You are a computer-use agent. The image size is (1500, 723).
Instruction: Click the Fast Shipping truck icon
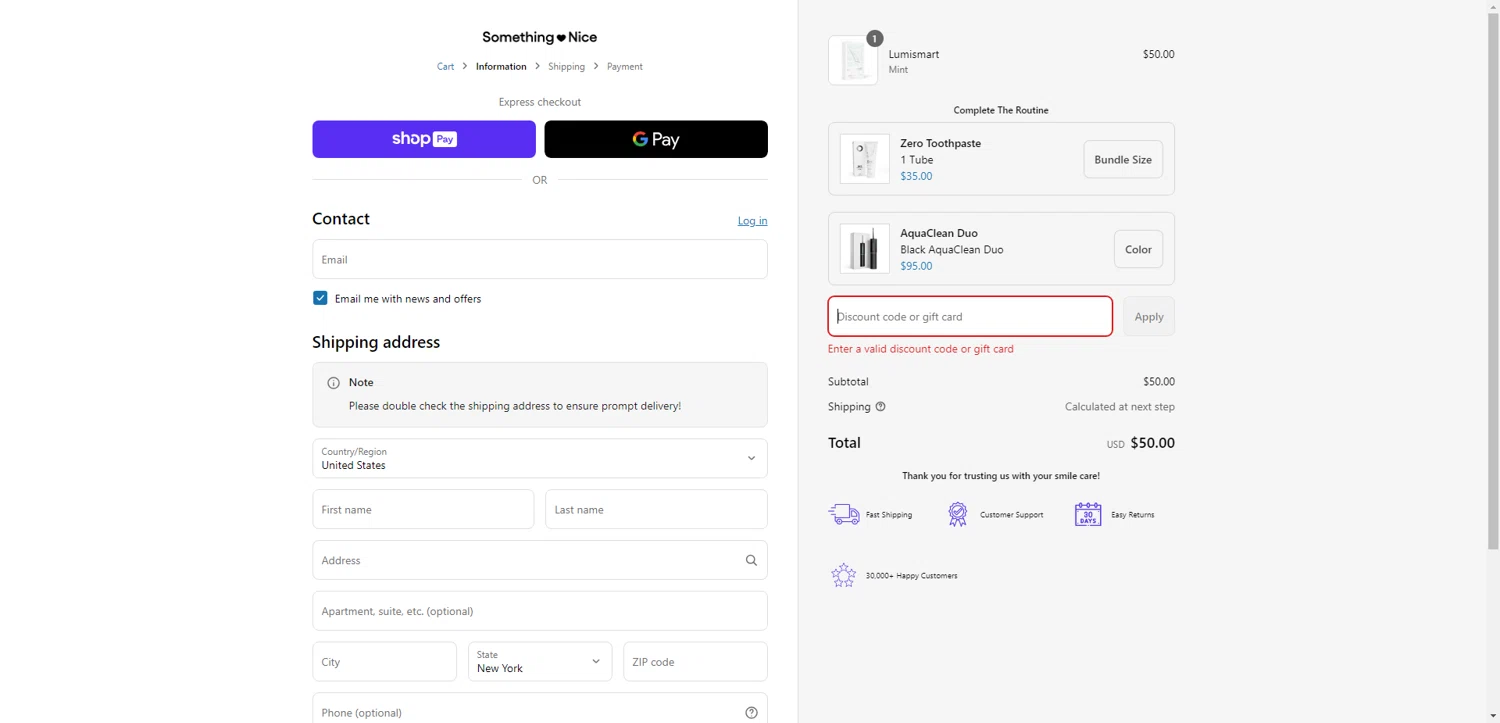[x=844, y=514]
